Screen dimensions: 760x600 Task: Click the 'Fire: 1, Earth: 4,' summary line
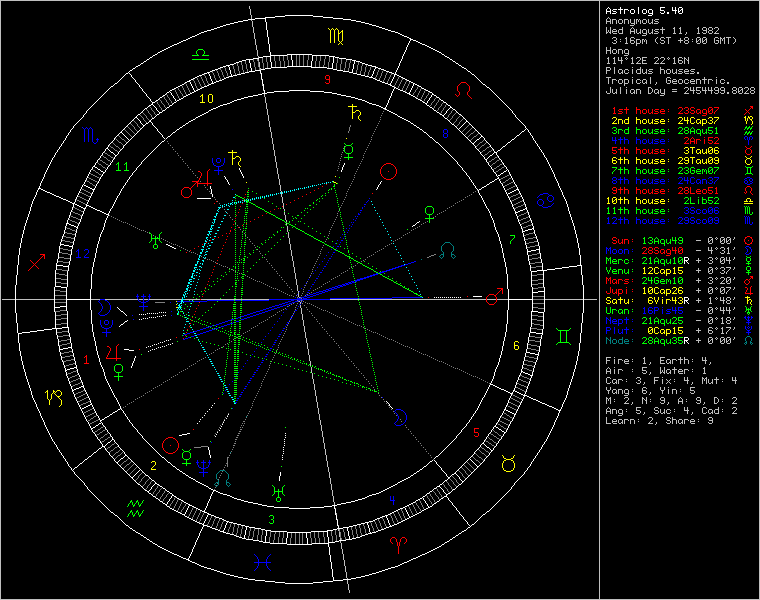click(659, 361)
